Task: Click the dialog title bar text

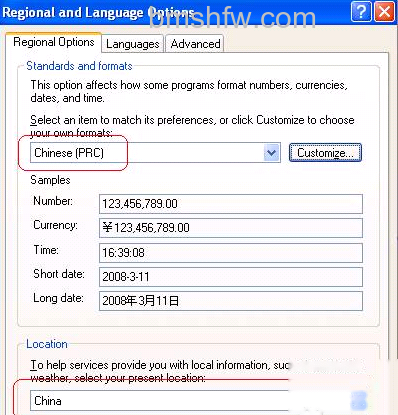Action: 99,13
